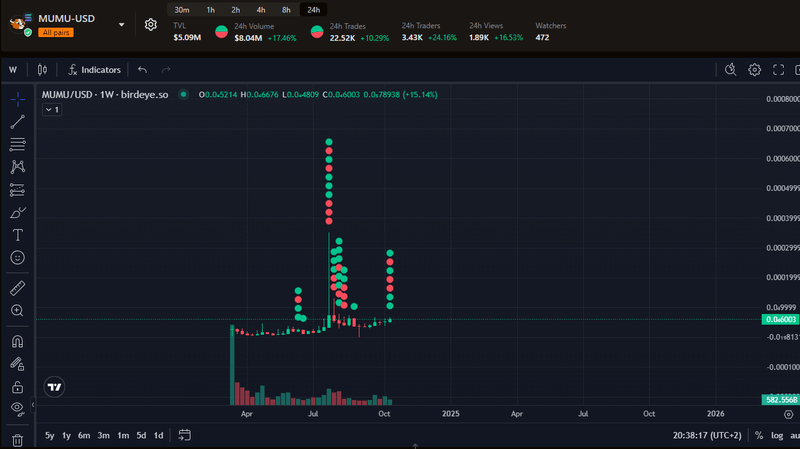This screenshot has height=449, width=800.
Task: Undo the last chart action
Action: [x=142, y=70]
